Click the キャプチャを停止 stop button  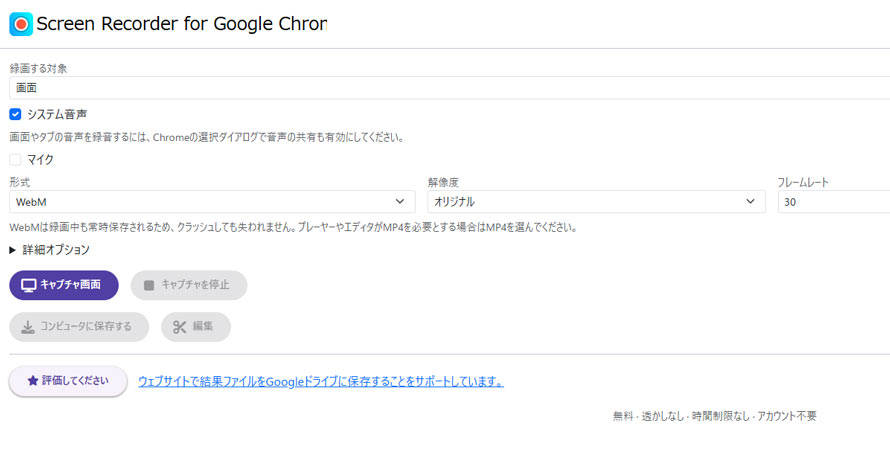pos(189,285)
